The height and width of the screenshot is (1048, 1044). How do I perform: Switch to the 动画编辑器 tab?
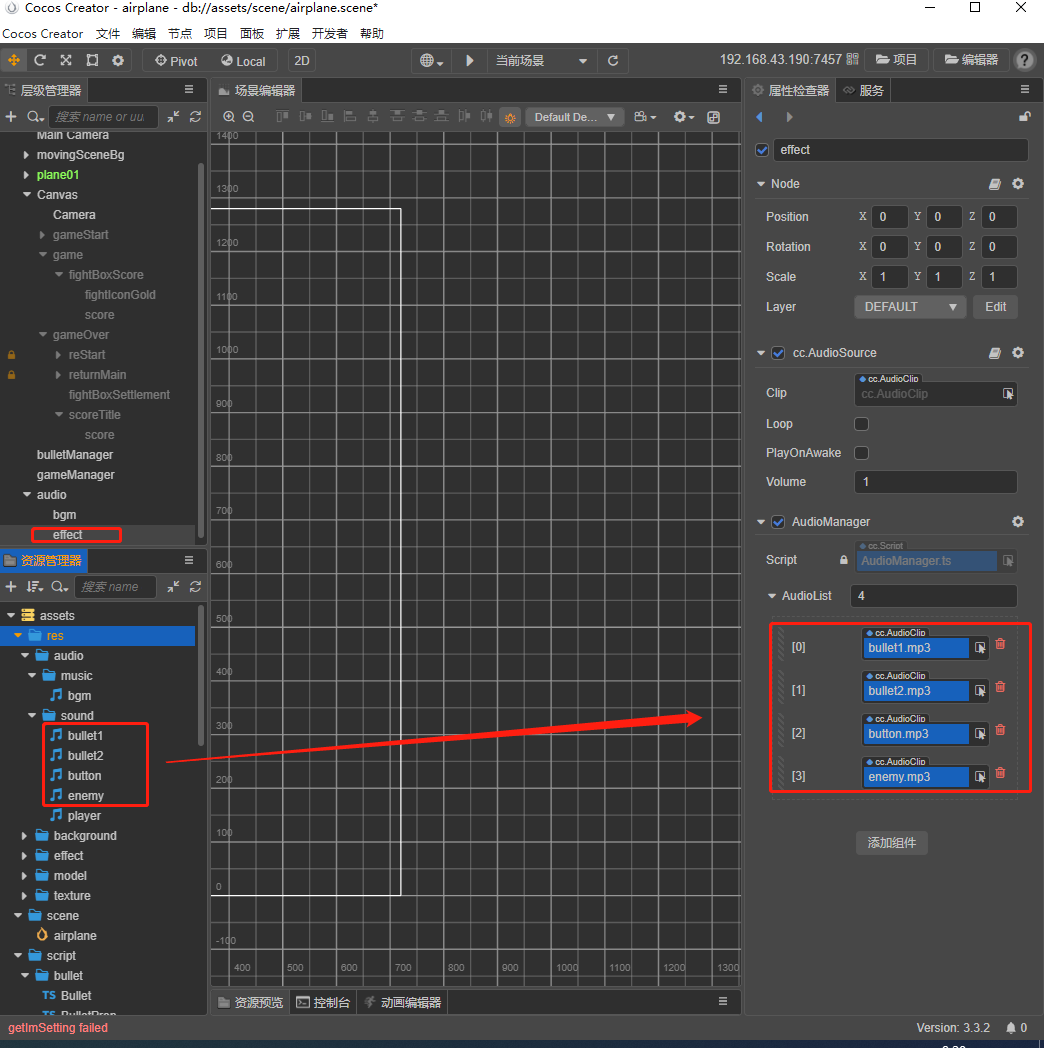pyautogui.click(x=403, y=1003)
